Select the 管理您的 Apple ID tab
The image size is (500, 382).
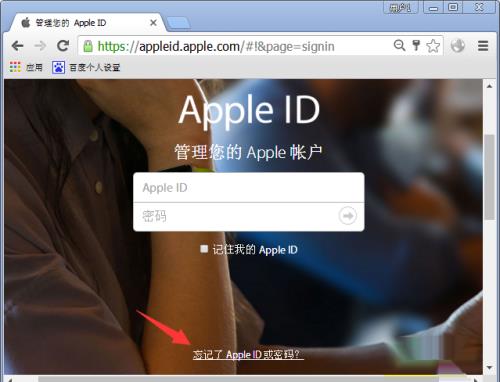[x=87, y=23]
